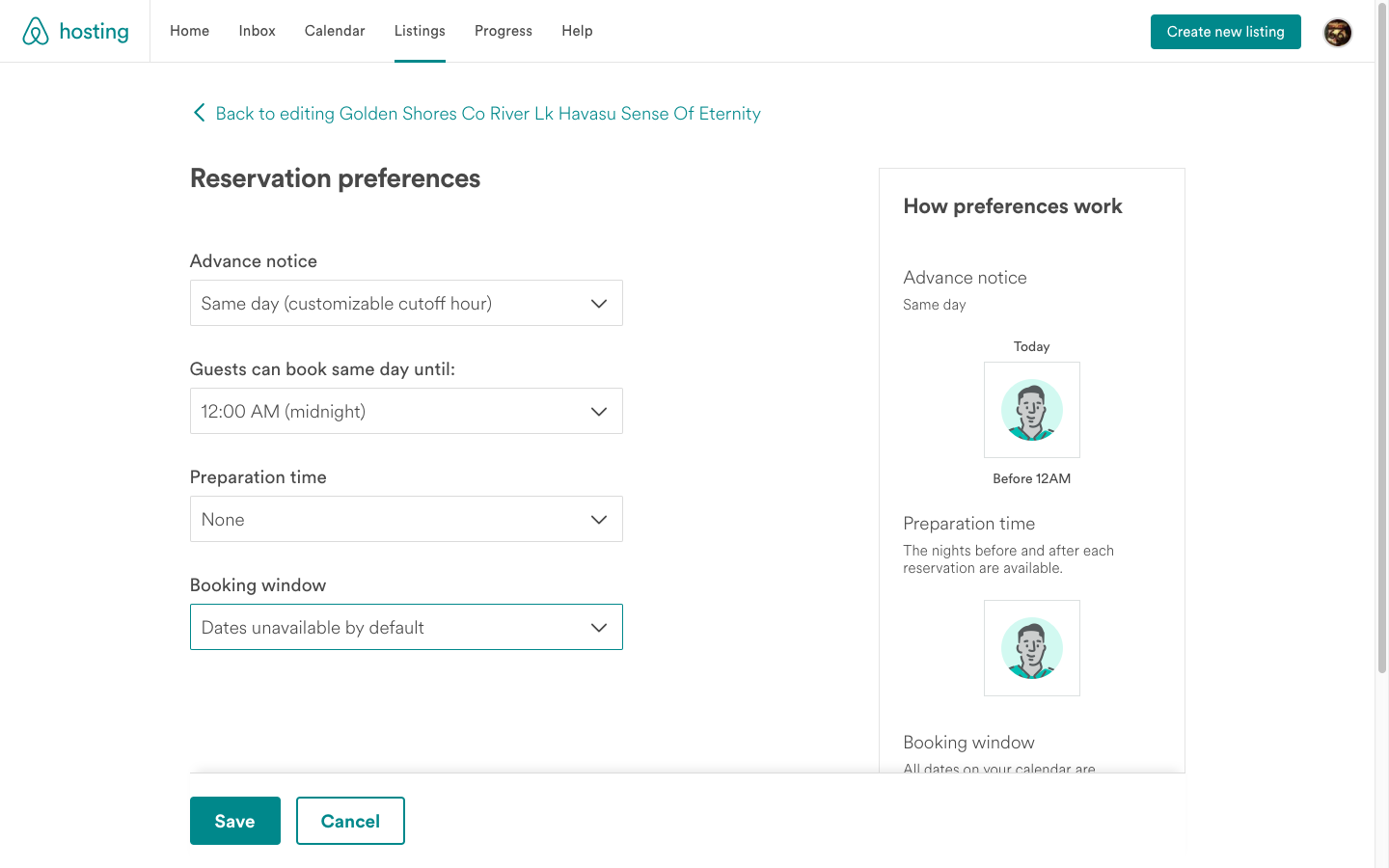Image resolution: width=1389 pixels, height=868 pixels.
Task: Open the user profile avatar menu
Action: [x=1337, y=32]
